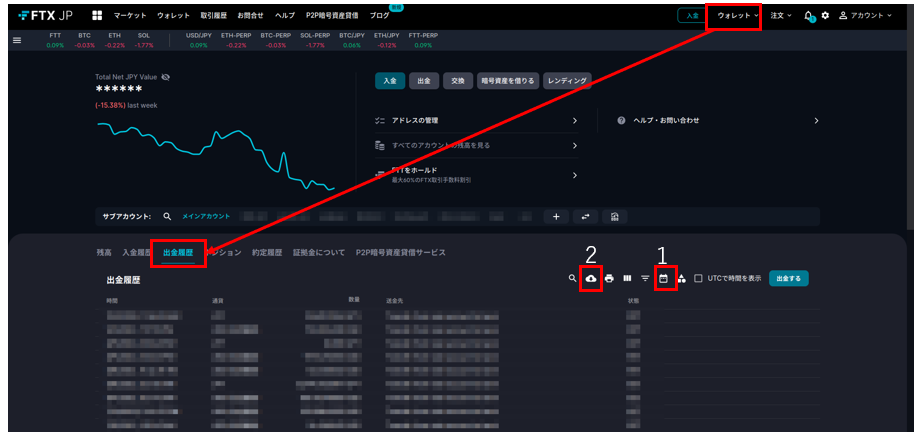
Task: Click the help question mark icon
Action: tap(621, 121)
